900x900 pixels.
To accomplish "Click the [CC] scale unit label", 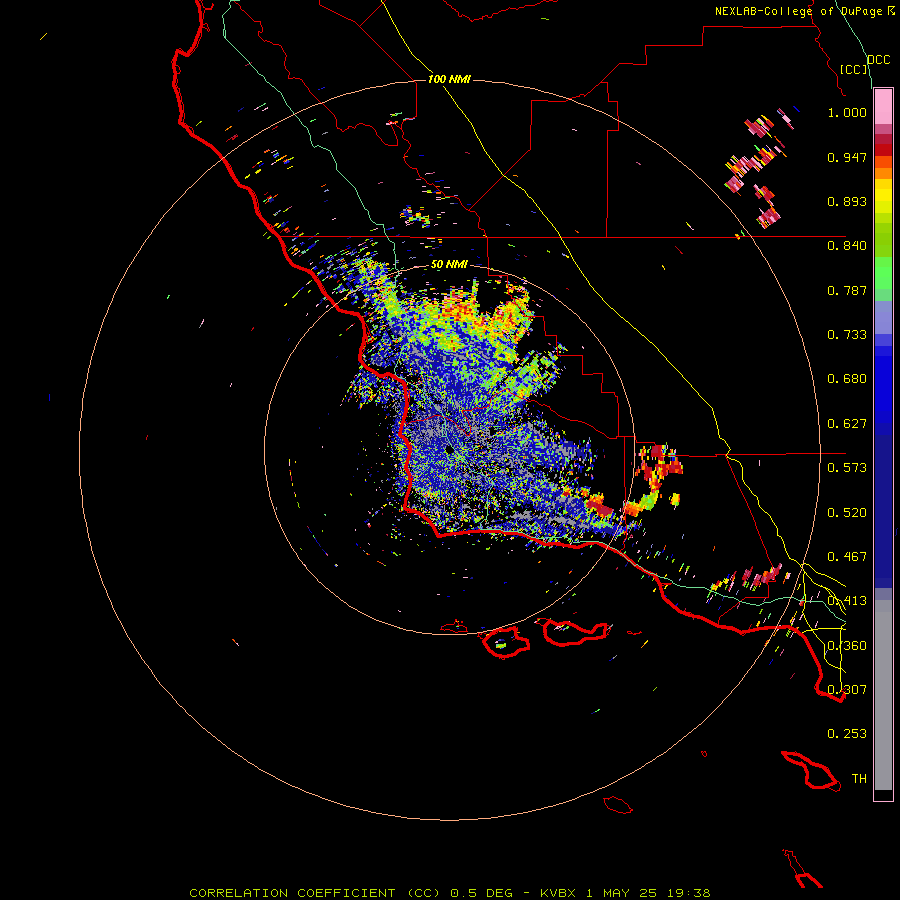I will pyautogui.click(x=854, y=69).
